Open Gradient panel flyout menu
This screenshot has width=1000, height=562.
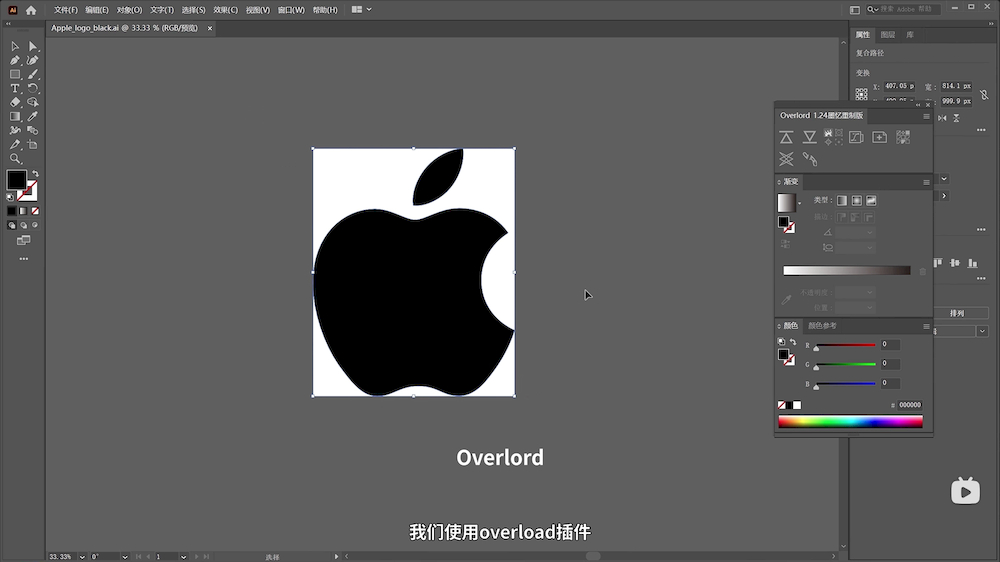[926, 182]
